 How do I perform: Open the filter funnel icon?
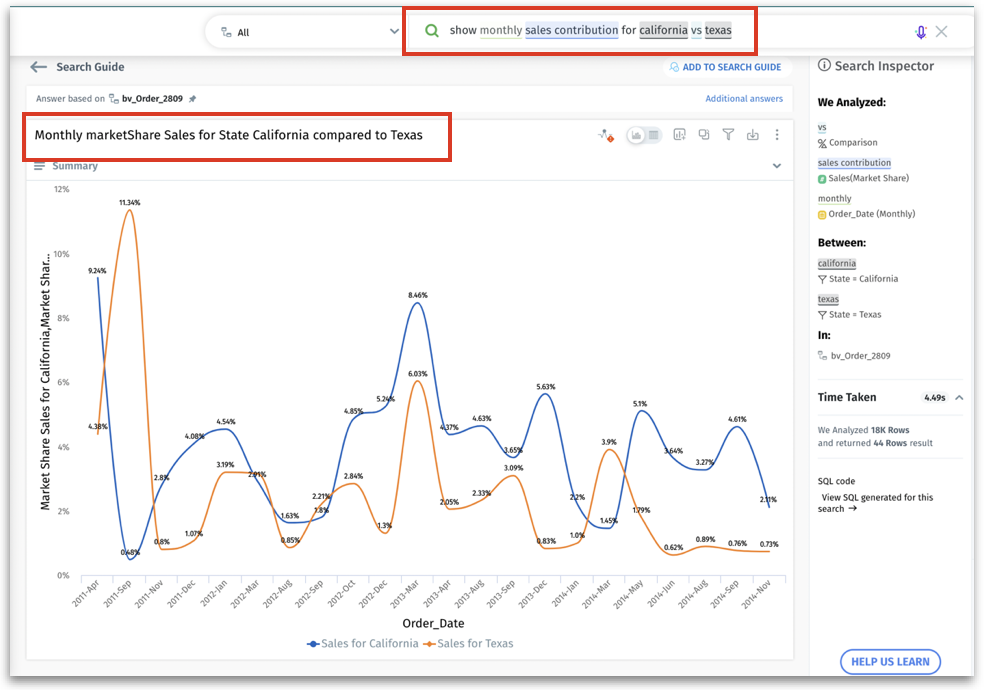(x=729, y=135)
